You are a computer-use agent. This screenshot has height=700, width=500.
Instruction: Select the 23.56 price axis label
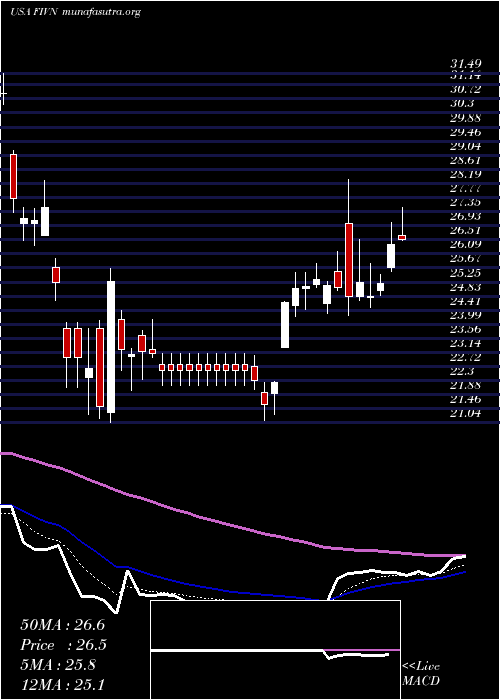[466, 329]
